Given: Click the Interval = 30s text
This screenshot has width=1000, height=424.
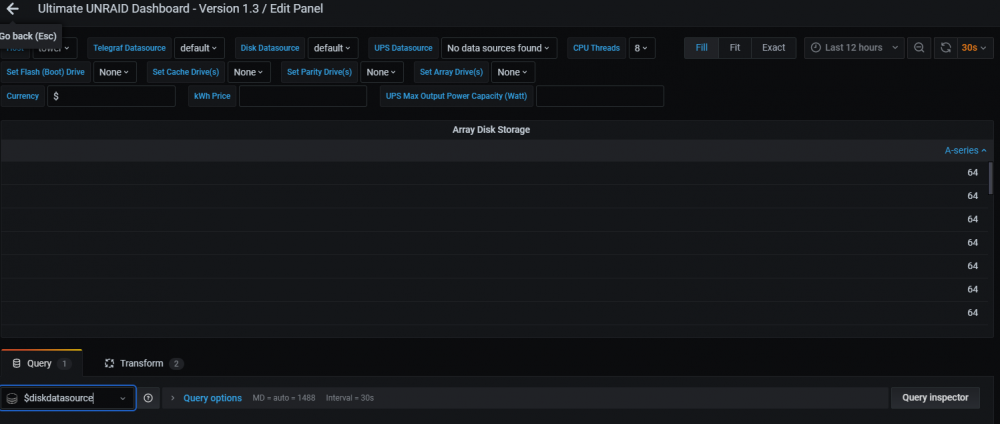Looking at the screenshot, I should click(x=349, y=398).
